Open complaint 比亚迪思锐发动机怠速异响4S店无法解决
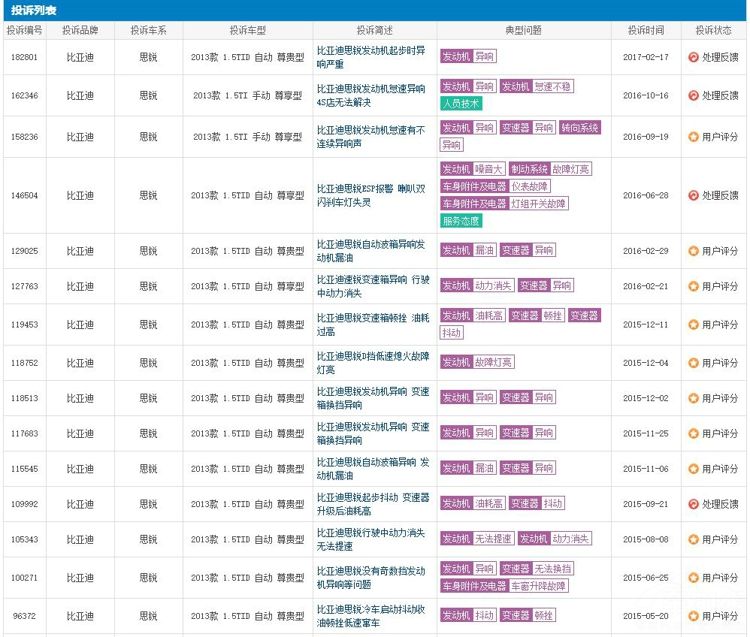The image size is (750, 637). coord(371,95)
